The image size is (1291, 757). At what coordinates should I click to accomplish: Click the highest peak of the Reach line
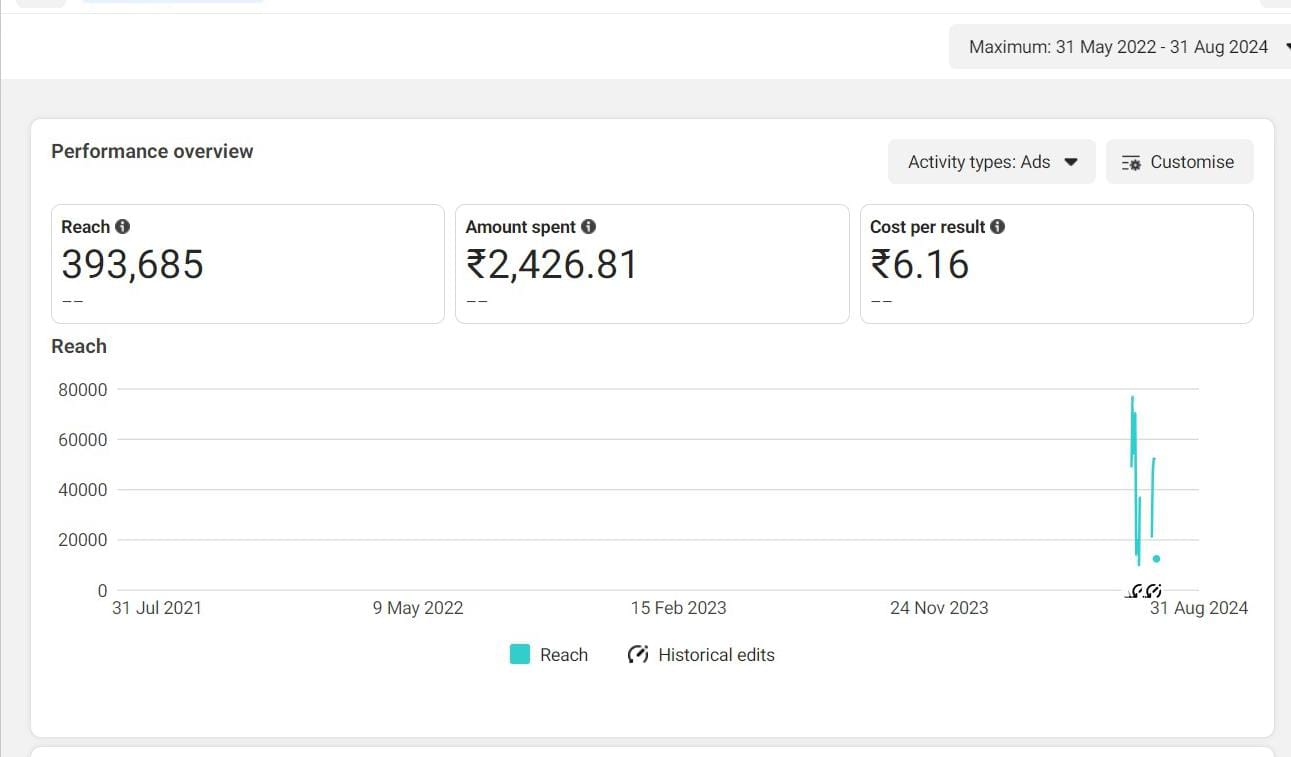coord(1132,399)
